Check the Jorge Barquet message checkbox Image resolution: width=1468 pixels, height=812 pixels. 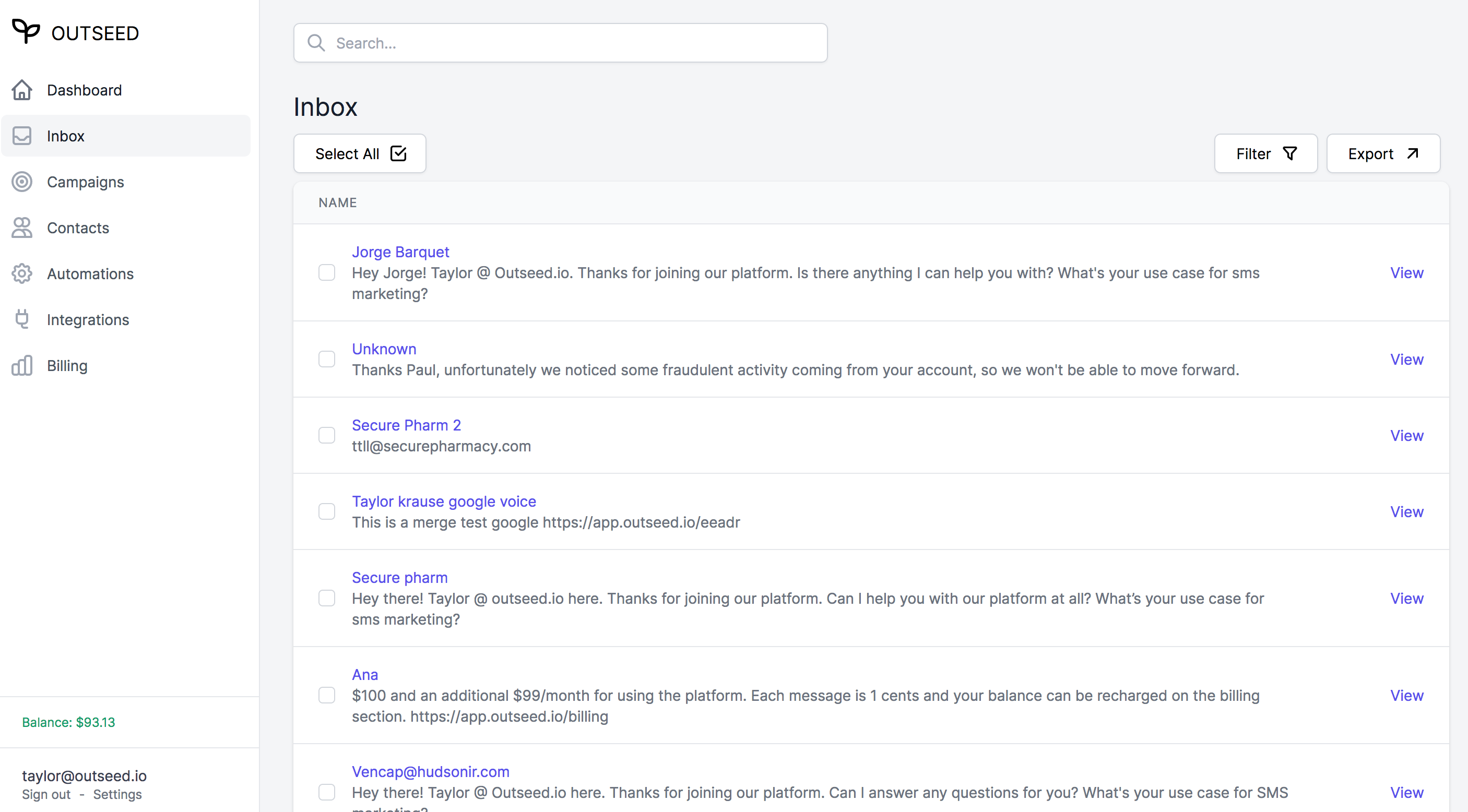[x=326, y=273]
